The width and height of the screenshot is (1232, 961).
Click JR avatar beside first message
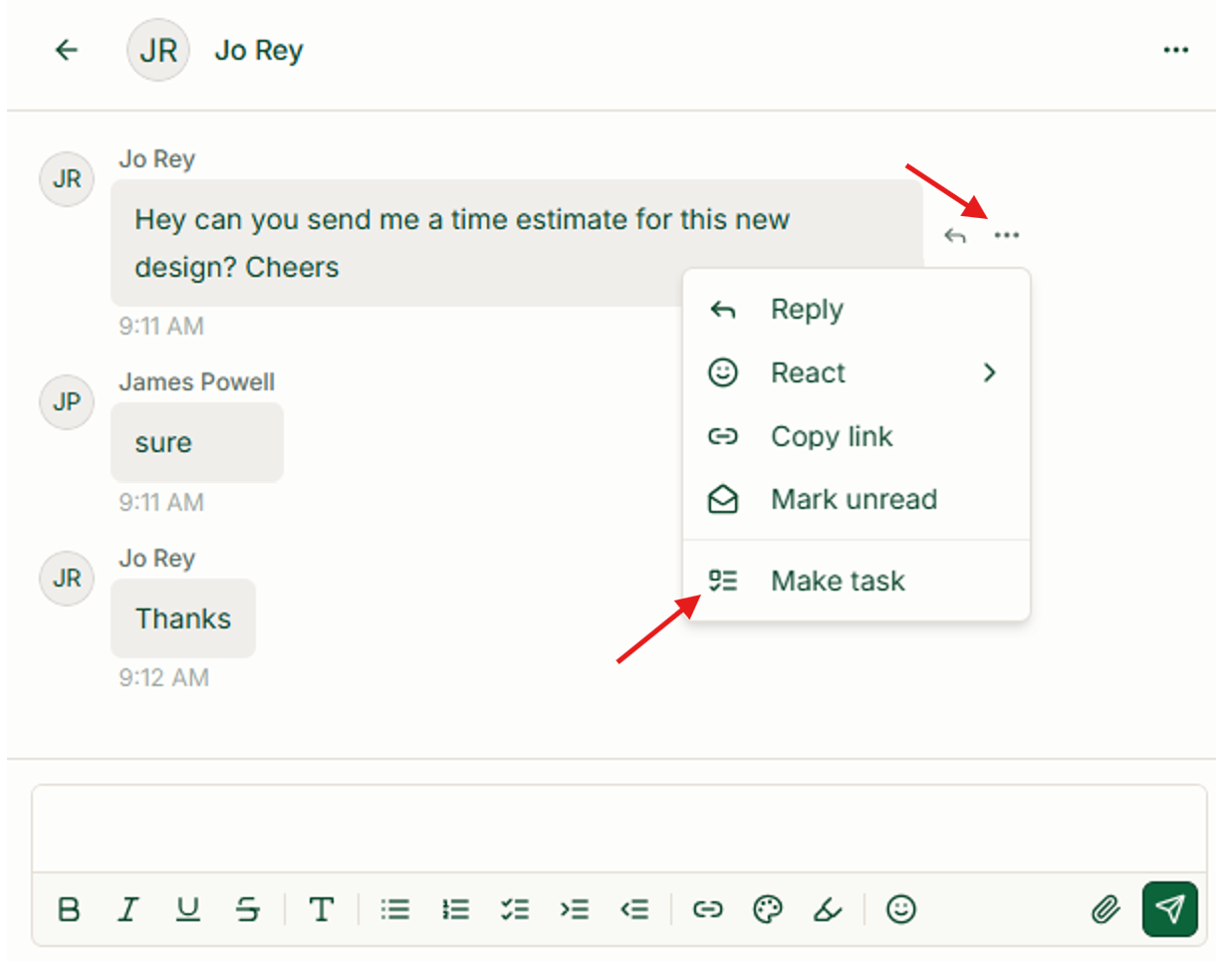pyautogui.click(x=67, y=179)
